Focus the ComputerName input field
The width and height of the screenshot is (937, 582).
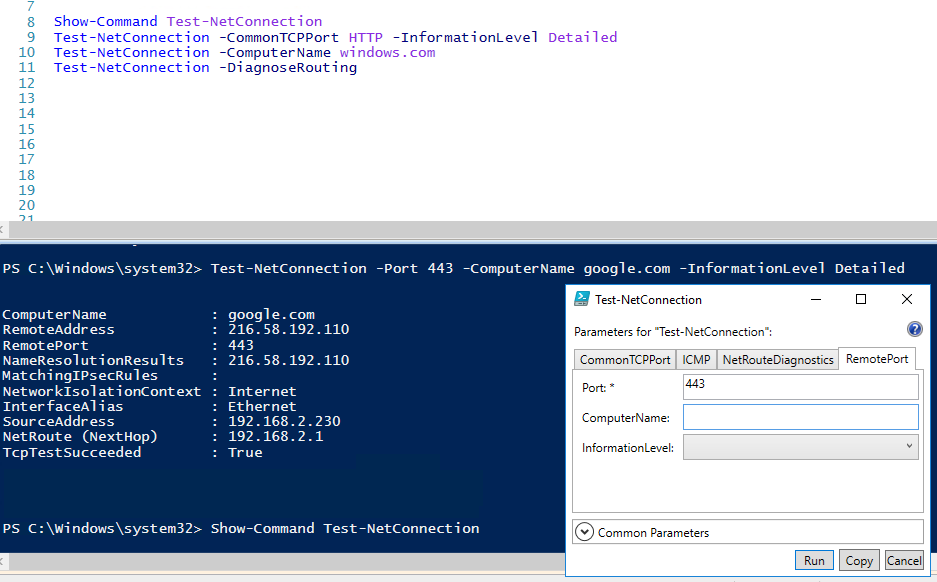coord(800,417)
